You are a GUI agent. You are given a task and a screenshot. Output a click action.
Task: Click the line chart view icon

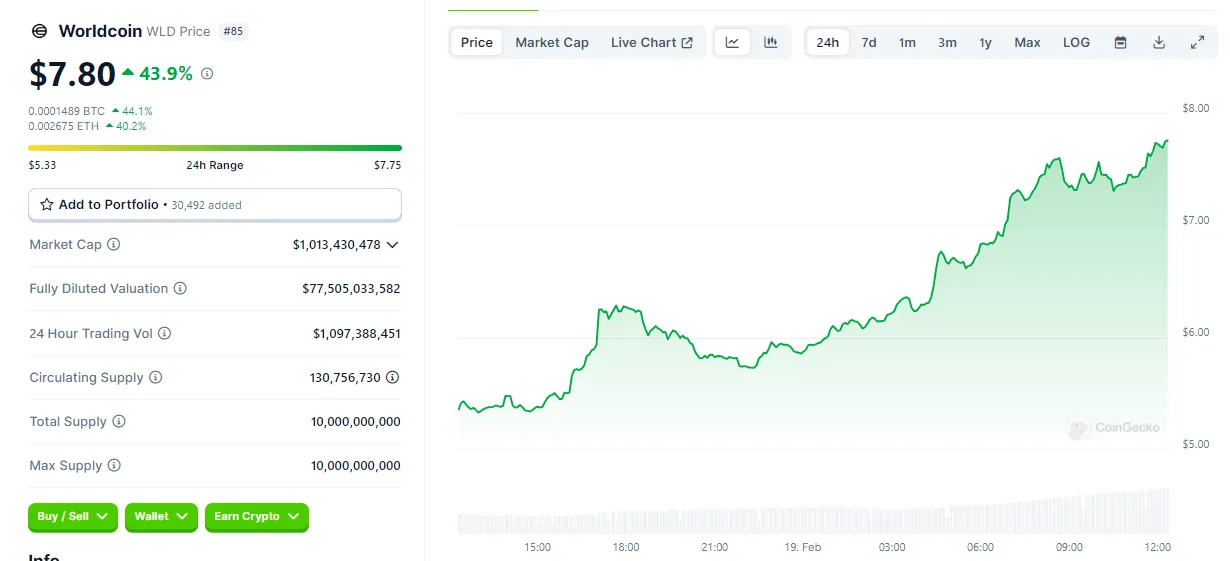732,42
